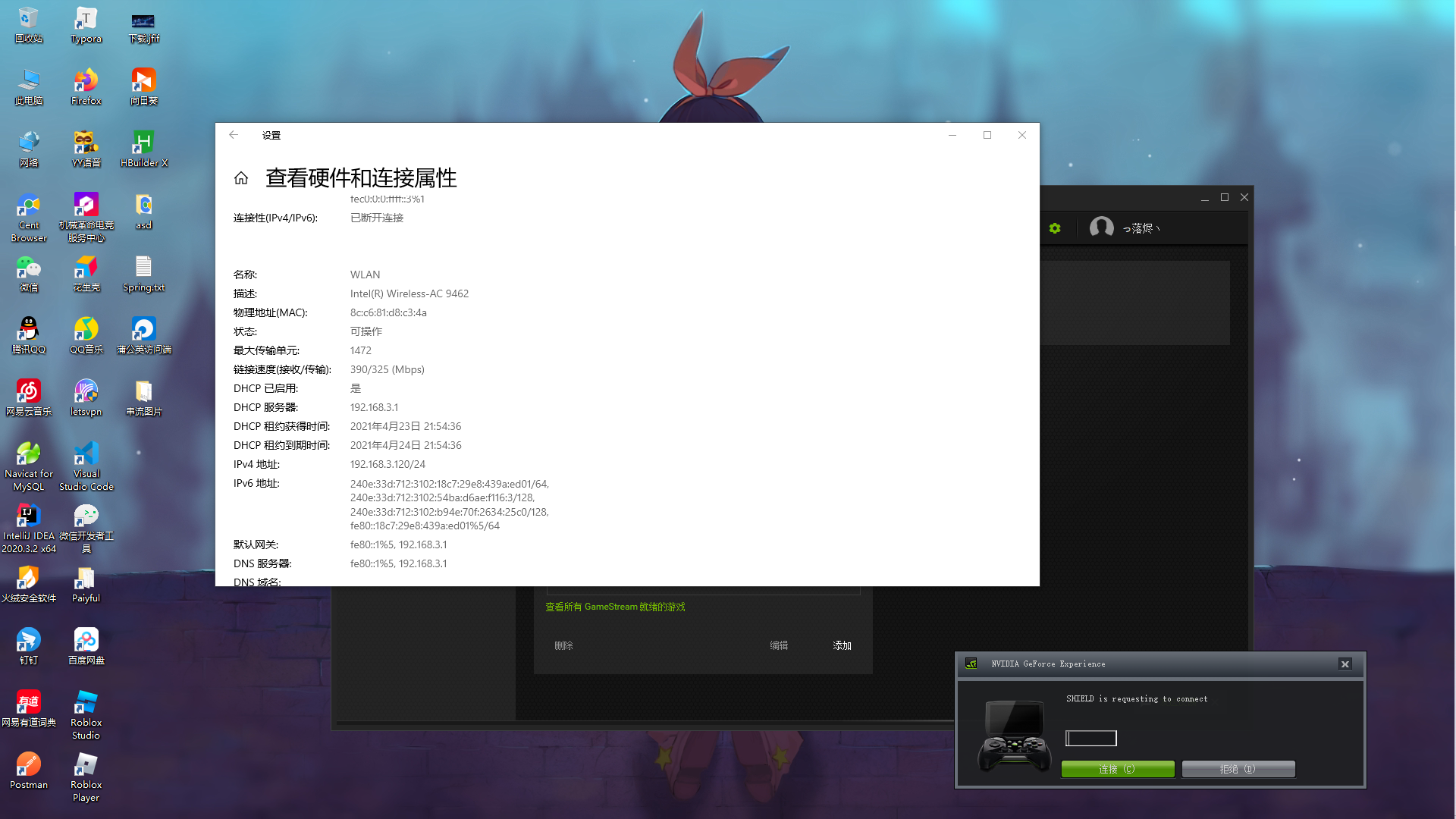Click the 编辑 button in GameStream panel
The image size is (1456, 819).
[x=779, y=645]
